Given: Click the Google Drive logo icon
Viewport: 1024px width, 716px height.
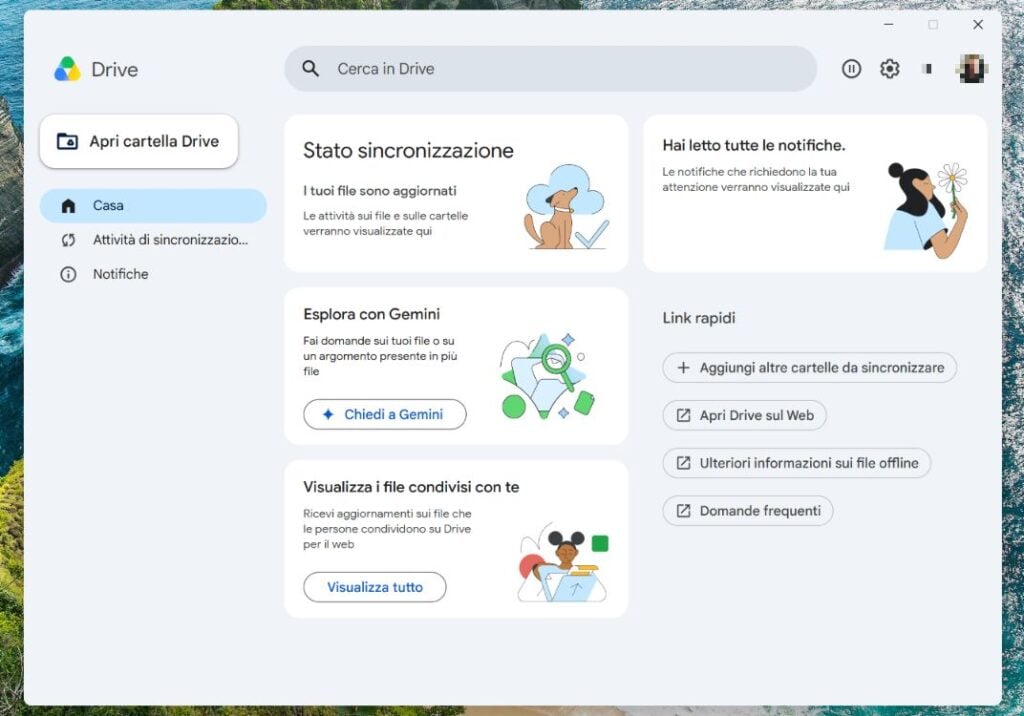Looking at the screenshot, I should pos(67,69).
